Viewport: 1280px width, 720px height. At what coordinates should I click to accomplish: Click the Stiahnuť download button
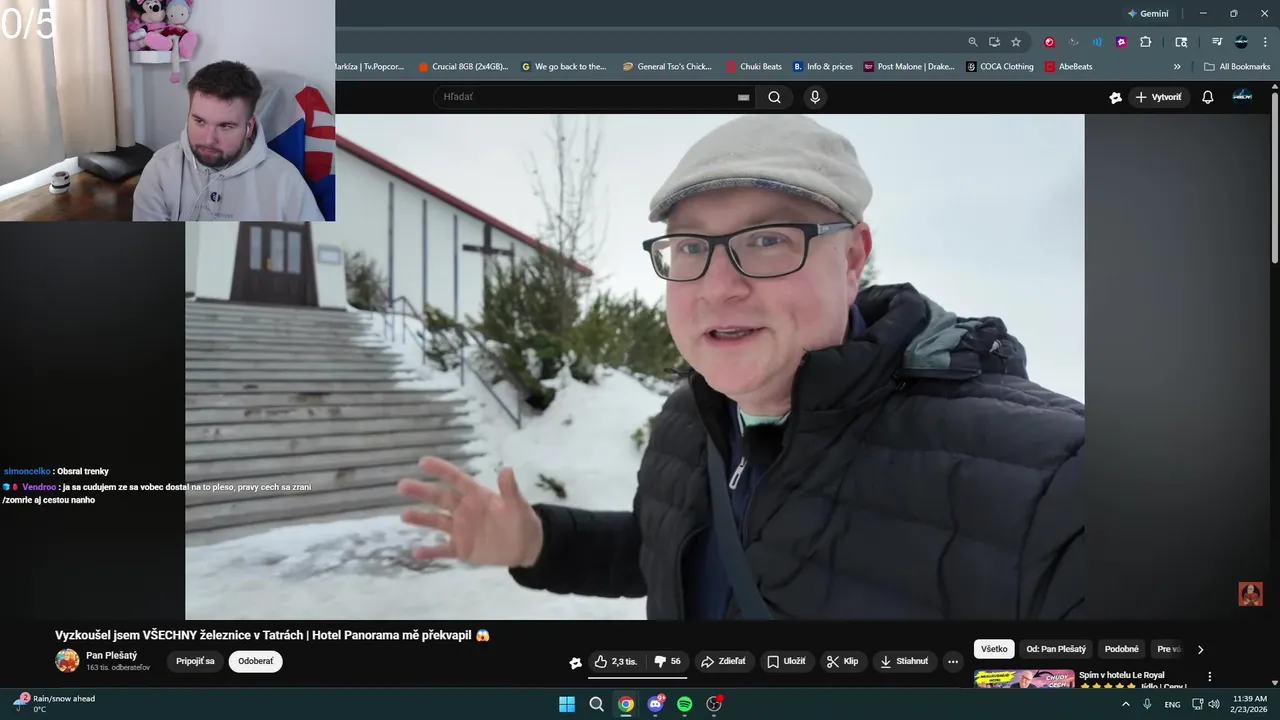(x=904, y=661)
